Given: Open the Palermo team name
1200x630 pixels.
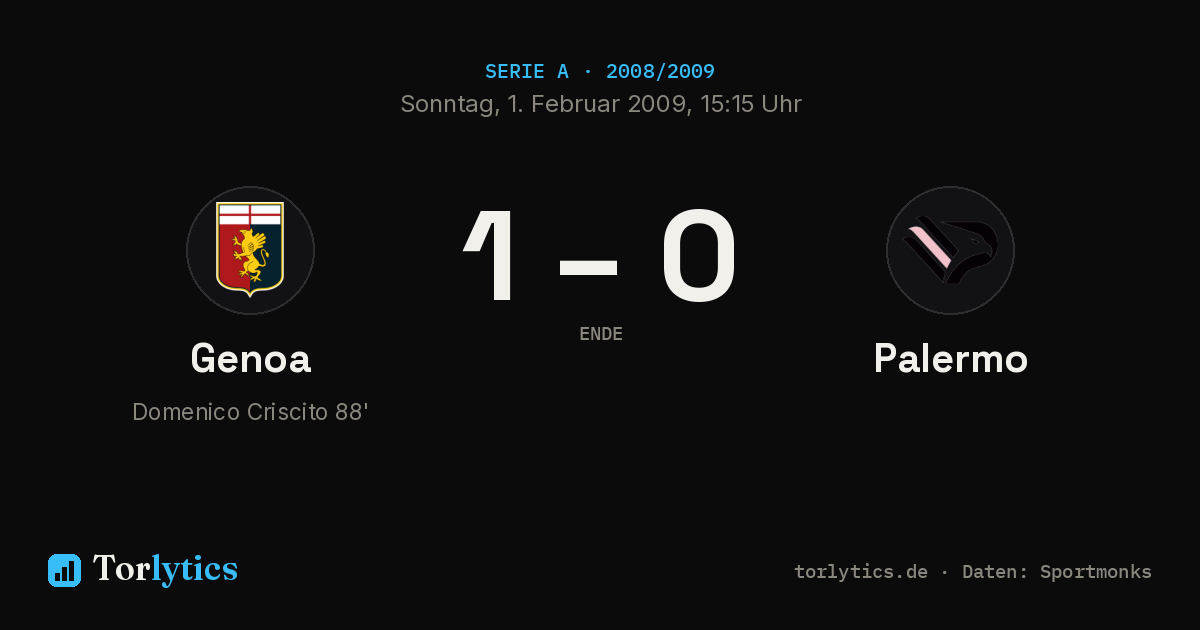Looking at the screenshot, I should [x=950, y=359].
